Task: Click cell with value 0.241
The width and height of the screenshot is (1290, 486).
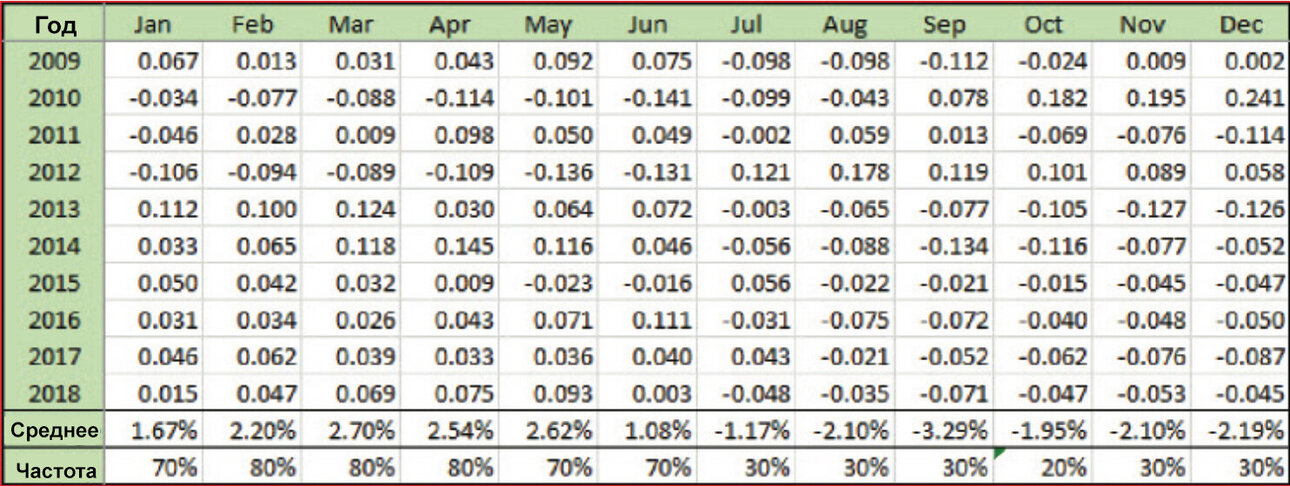Action: (x=1240, y=99)
